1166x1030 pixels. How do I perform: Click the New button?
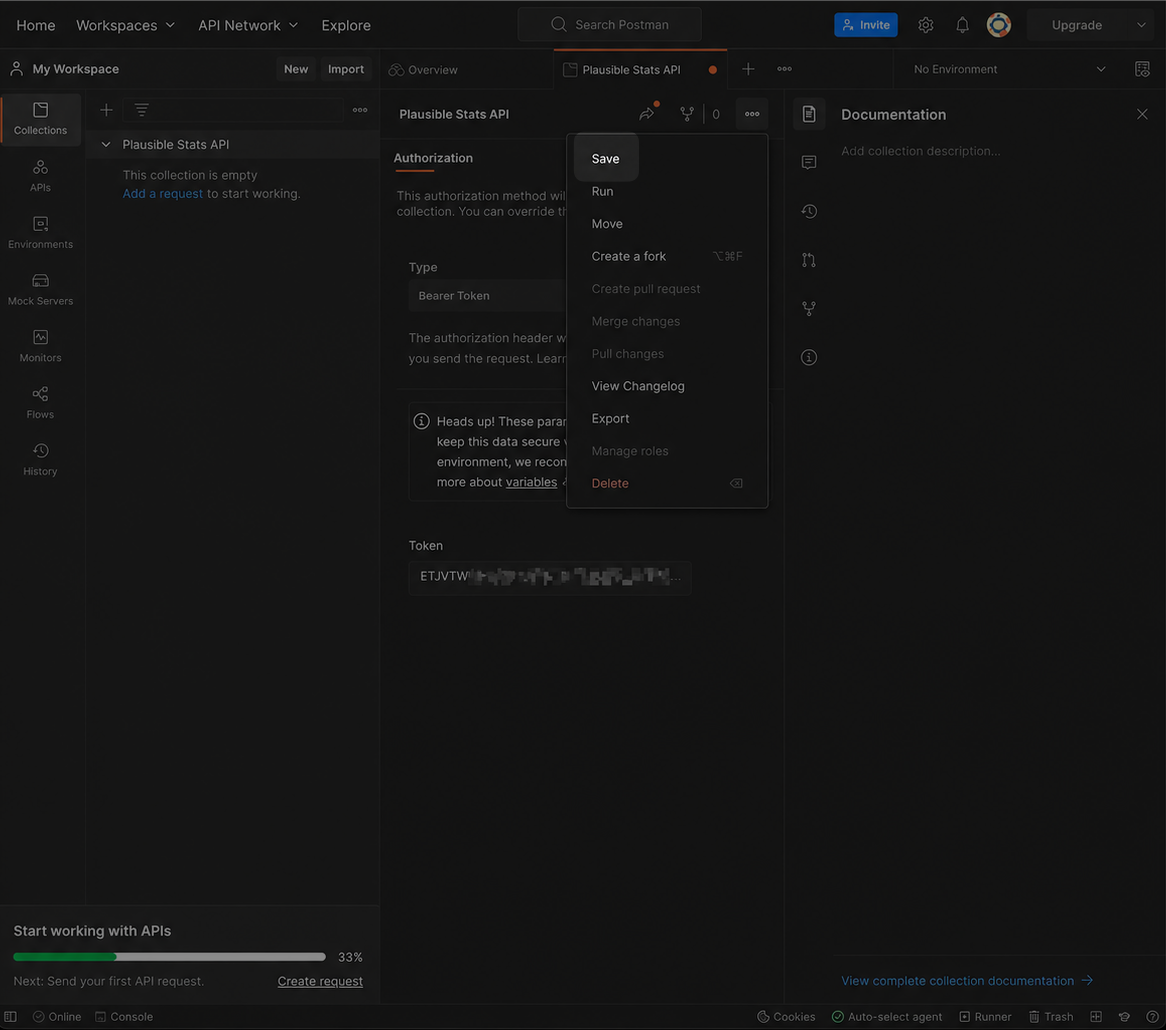(x=296, y=69)
